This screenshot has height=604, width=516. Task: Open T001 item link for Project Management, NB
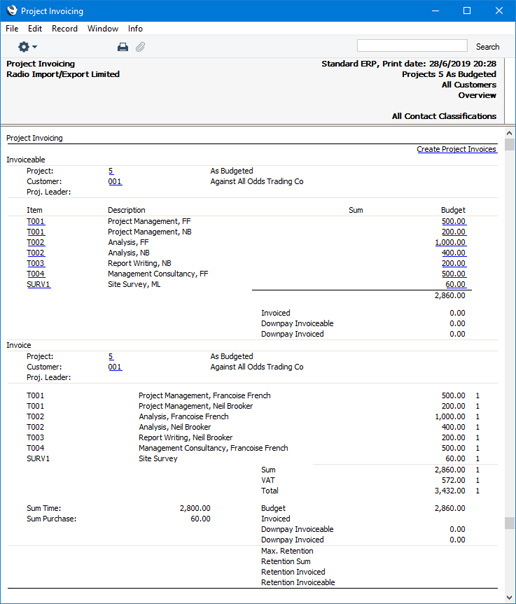(35, 232)
